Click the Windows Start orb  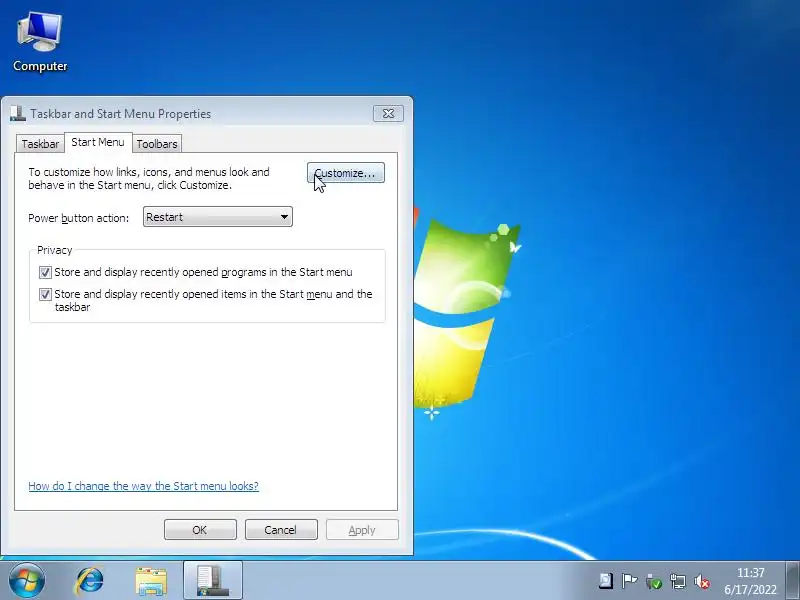pyautogui.click(x=27, y=580)
